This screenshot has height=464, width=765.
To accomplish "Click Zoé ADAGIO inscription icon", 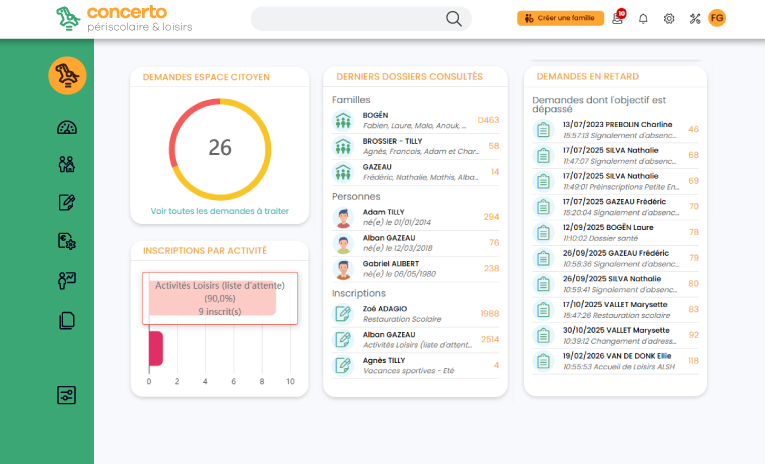I will 343,314.
